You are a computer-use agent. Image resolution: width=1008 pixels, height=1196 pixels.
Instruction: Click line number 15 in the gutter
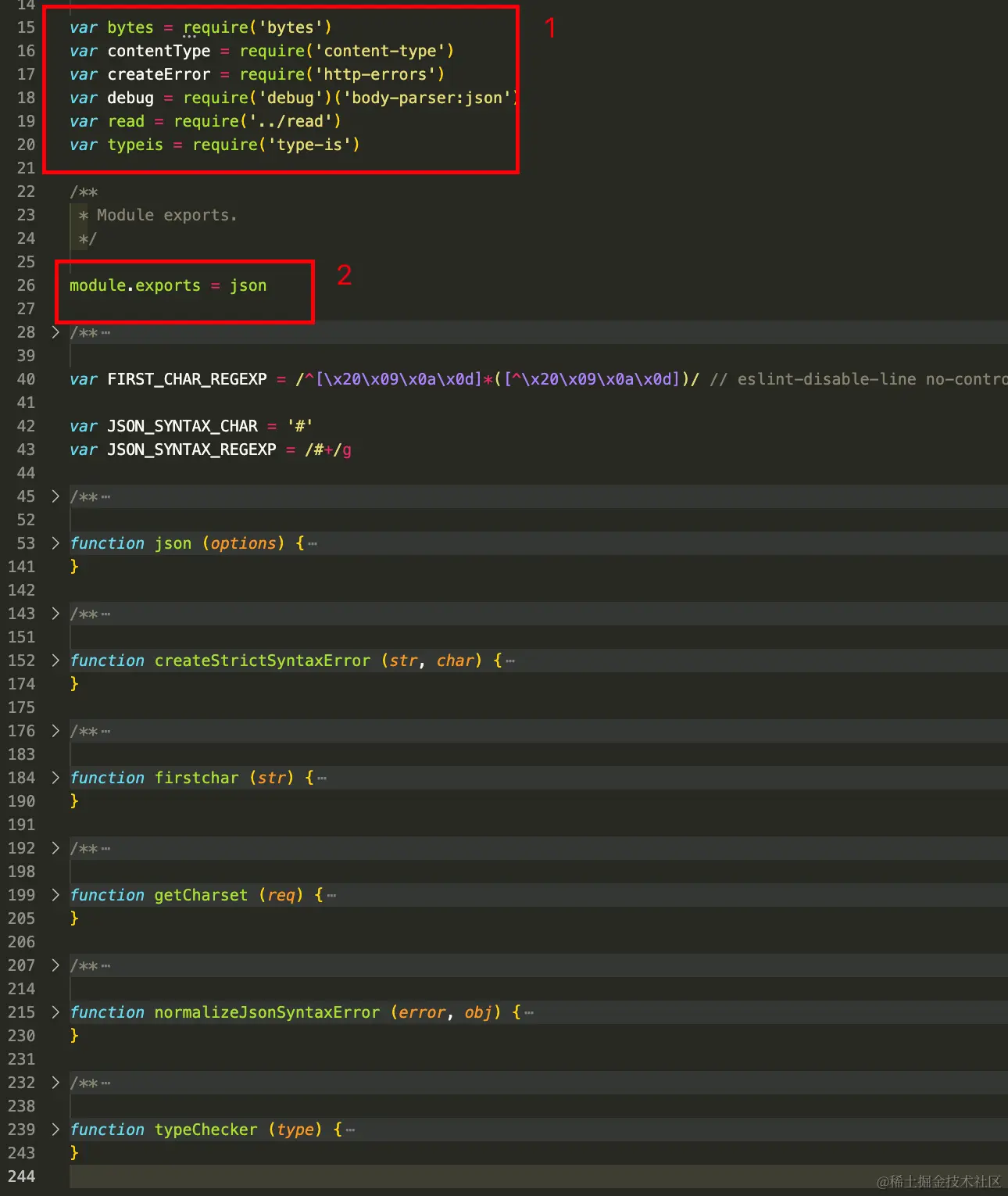(26, 27)
